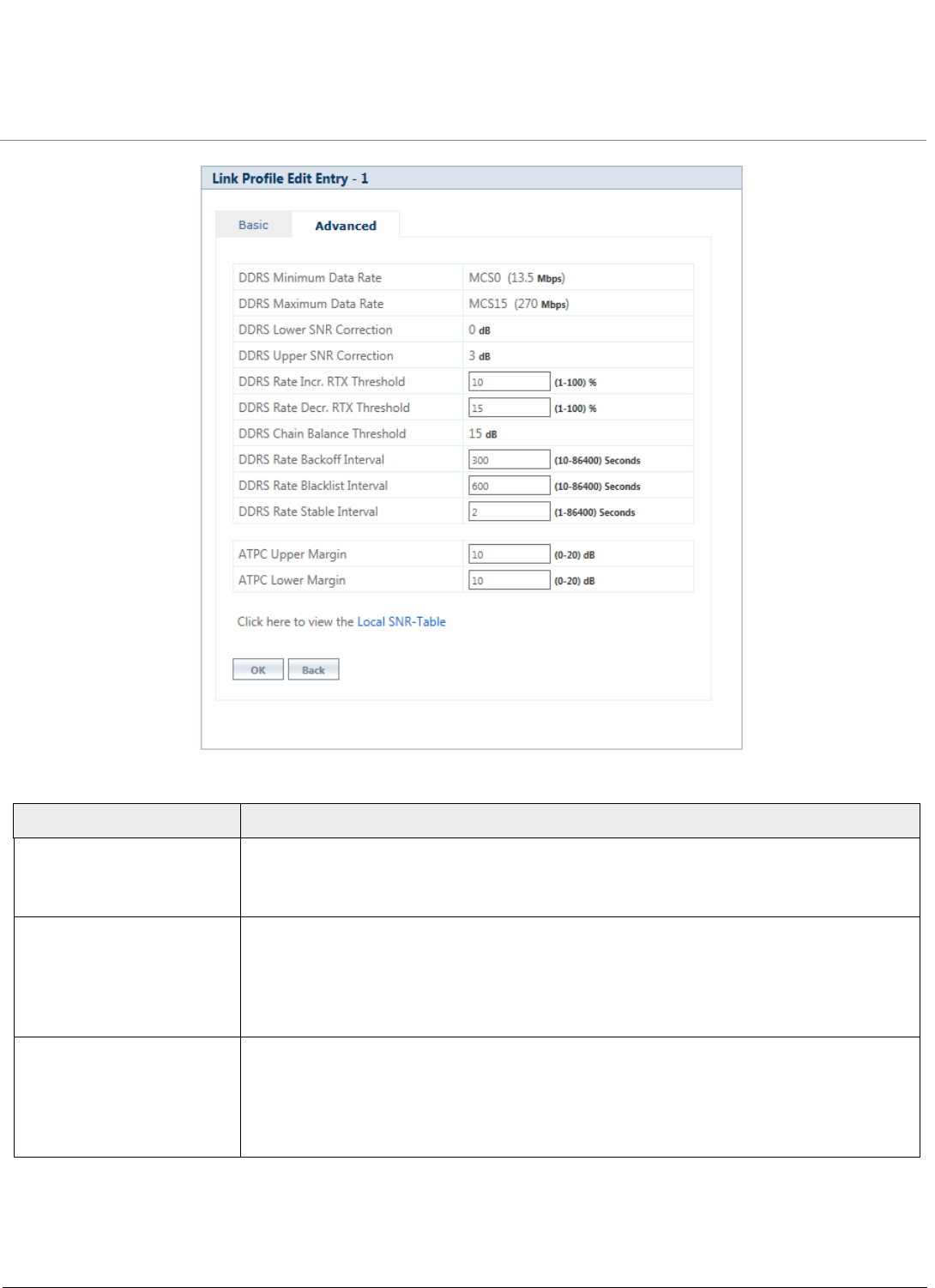935x1288 pixels.
Task: Click Link Profile Edit Entry - 1 title
Action: (x=290, y=178)
